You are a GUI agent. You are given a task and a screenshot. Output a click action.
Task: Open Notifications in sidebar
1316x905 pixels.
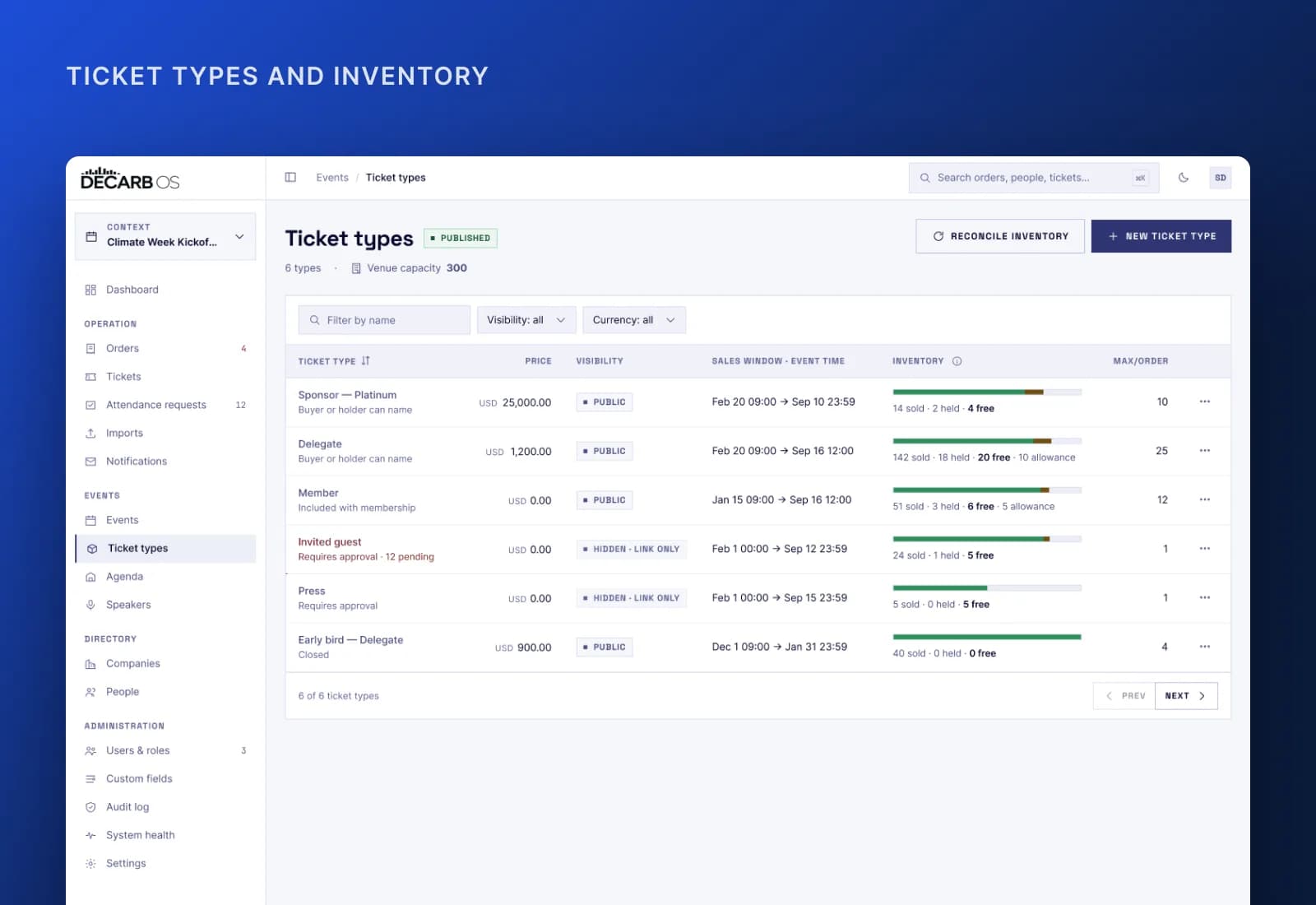[x=165, y=462]
